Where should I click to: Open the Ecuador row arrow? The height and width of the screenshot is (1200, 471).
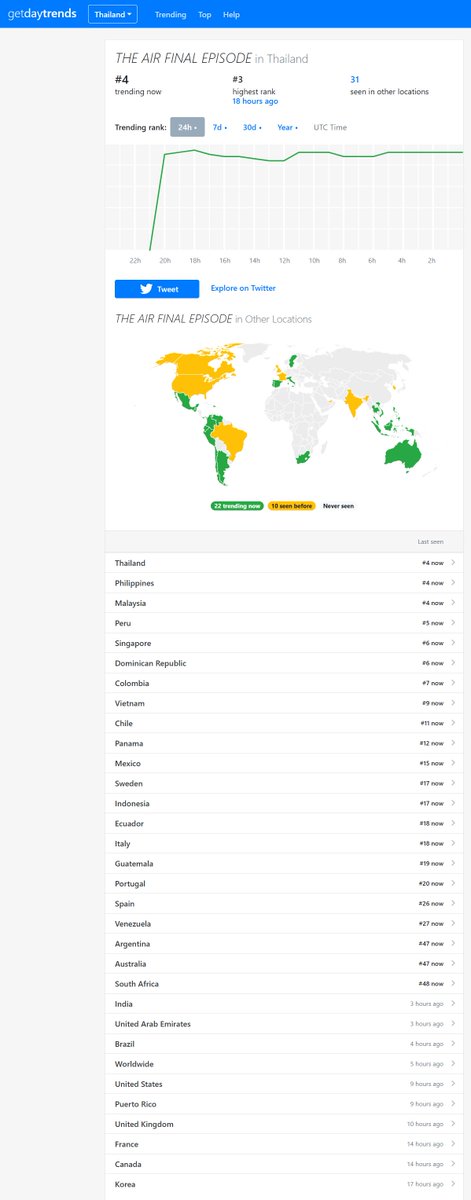[453, 823]
